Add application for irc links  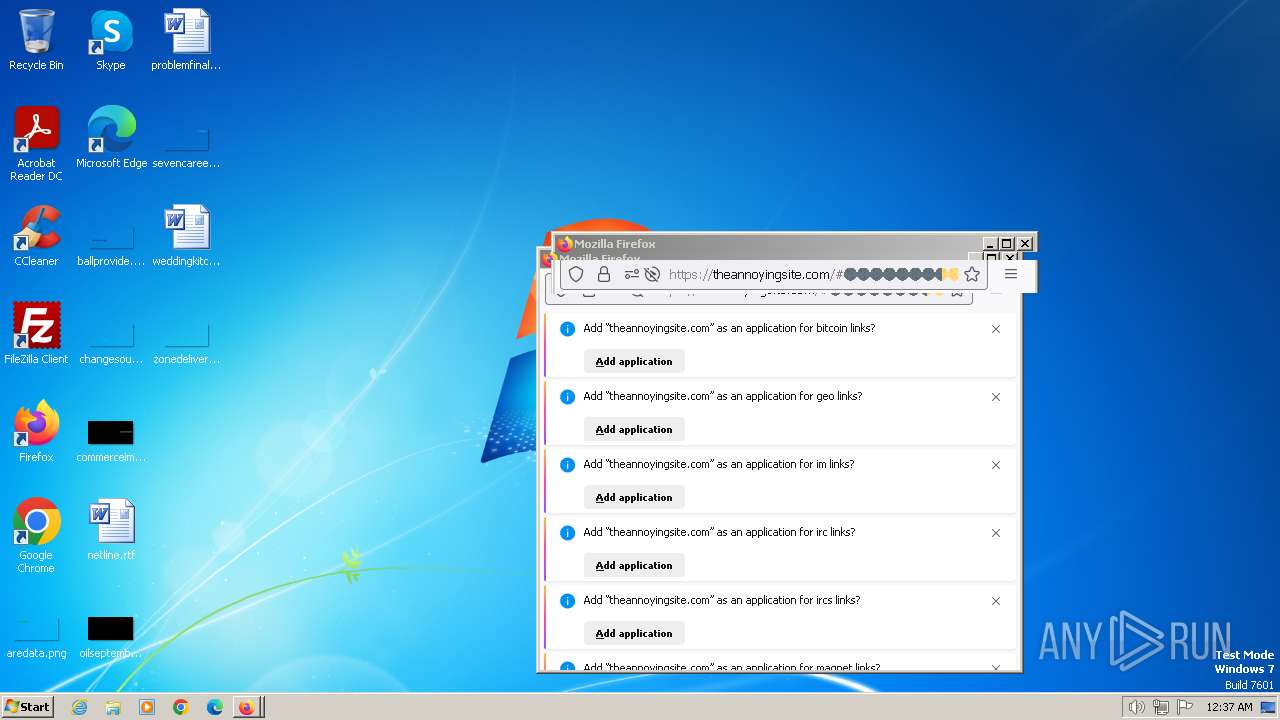pyautogui.click(x=634, y=565)
